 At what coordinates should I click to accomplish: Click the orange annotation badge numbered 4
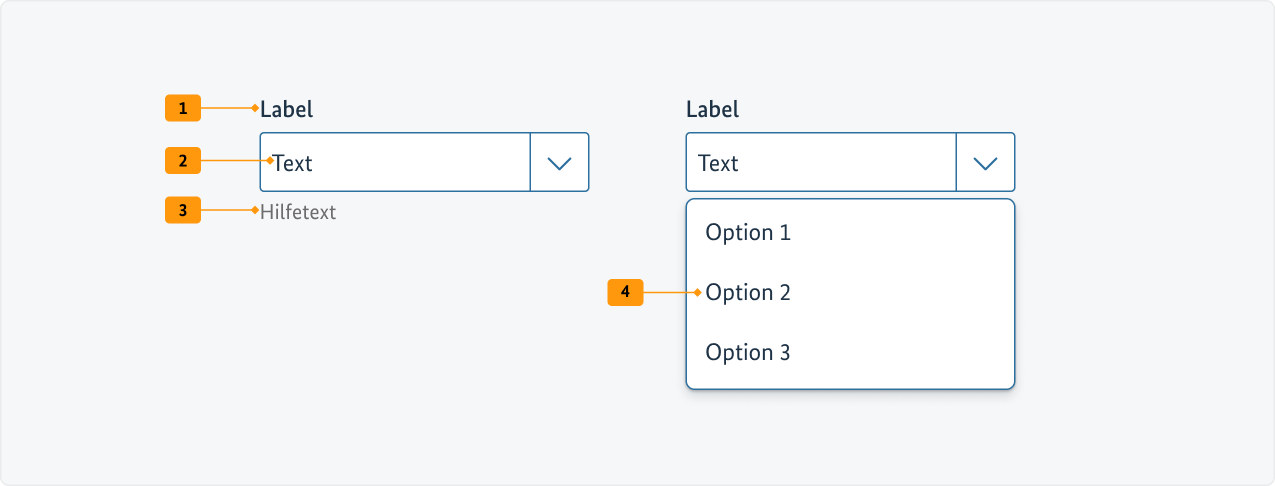(625, 292)
